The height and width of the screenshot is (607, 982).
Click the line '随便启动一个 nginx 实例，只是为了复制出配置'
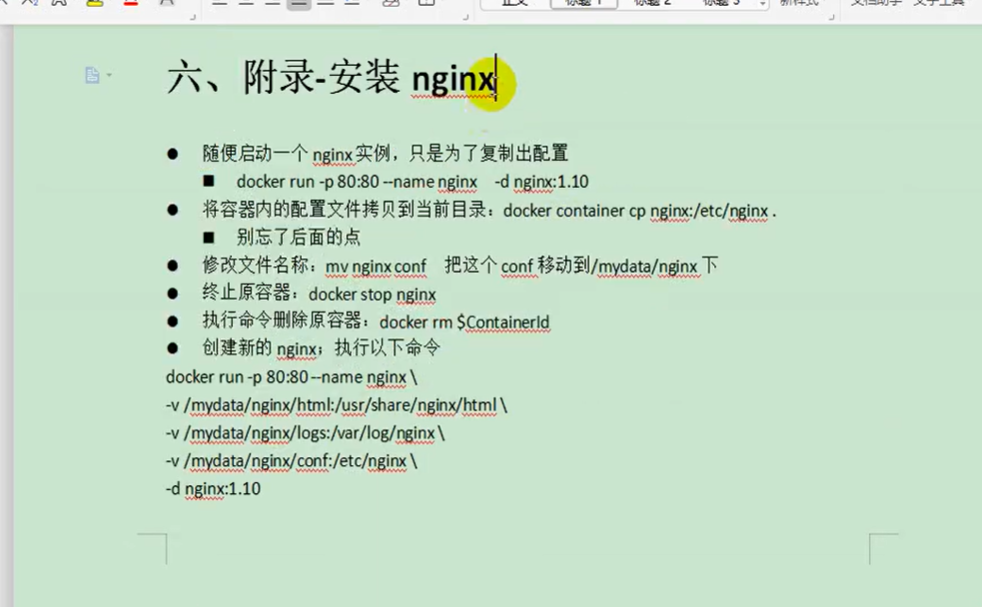point(385,153)
